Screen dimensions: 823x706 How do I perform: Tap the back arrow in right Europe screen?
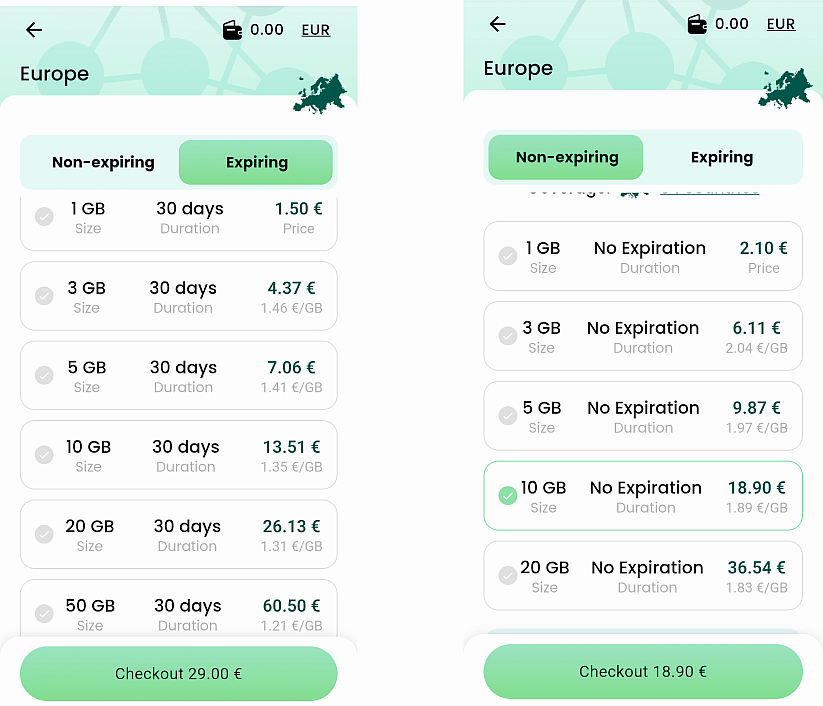coord(498,24)
